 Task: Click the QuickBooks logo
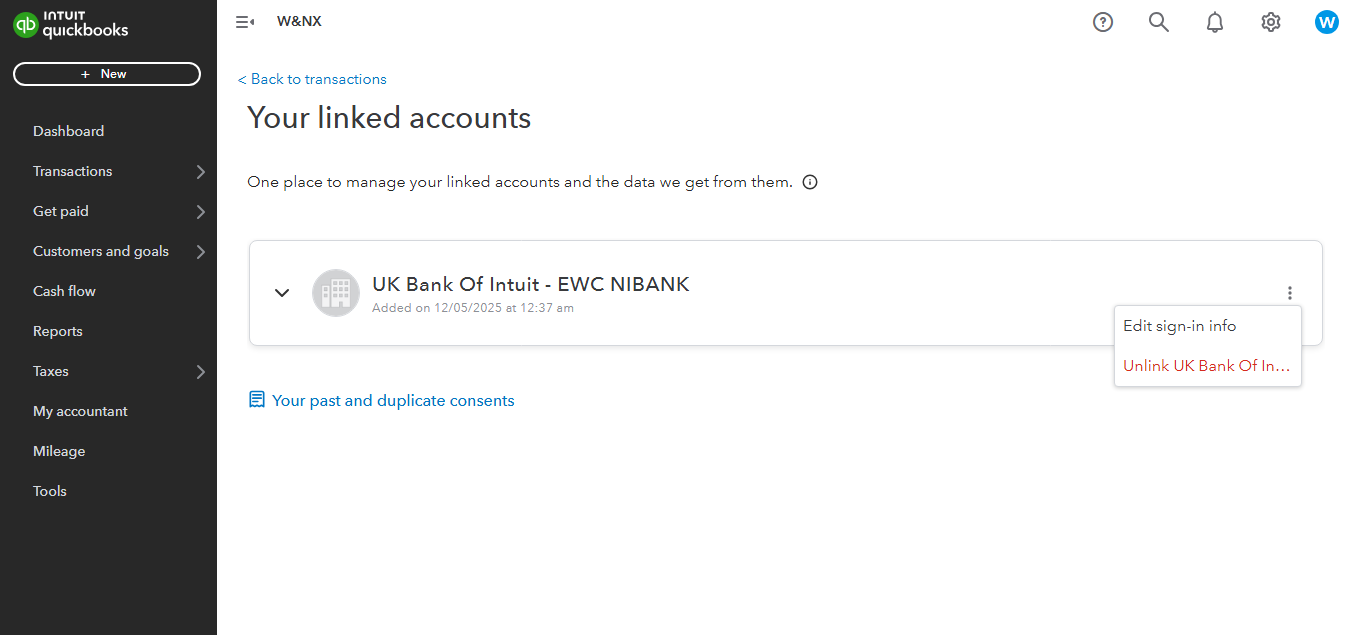(x=71, y=26)
